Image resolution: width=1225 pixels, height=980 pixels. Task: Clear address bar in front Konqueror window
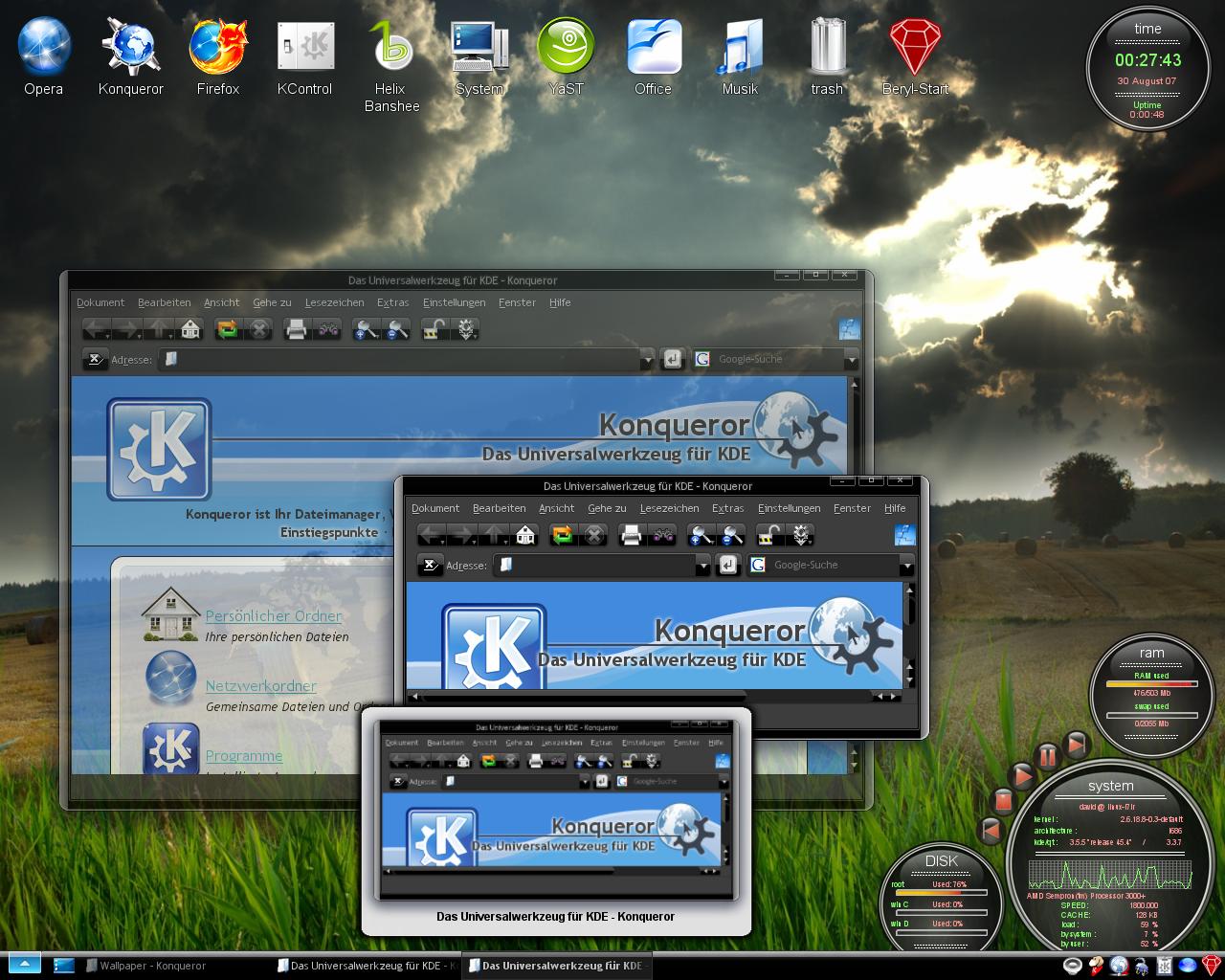pos(431,565)
